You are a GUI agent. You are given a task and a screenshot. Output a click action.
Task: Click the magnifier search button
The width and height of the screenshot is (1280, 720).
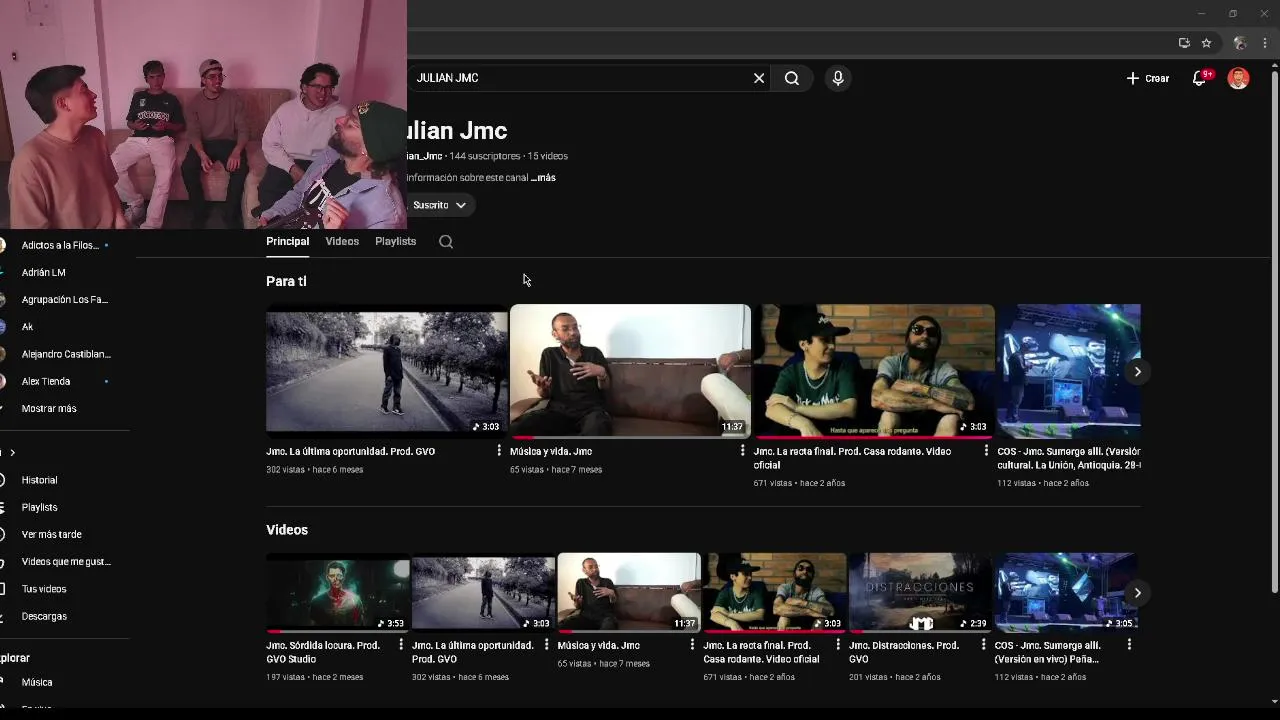(x=792, y=78)
